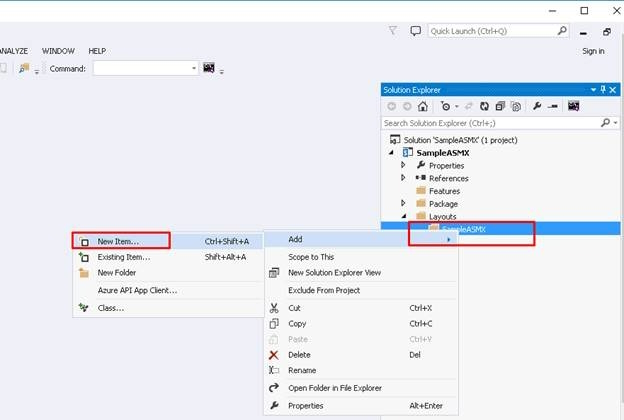Click the Refresh icon in Solution Explorer
This screenshot has width=624, height=420.
click(x=484, y=106)
